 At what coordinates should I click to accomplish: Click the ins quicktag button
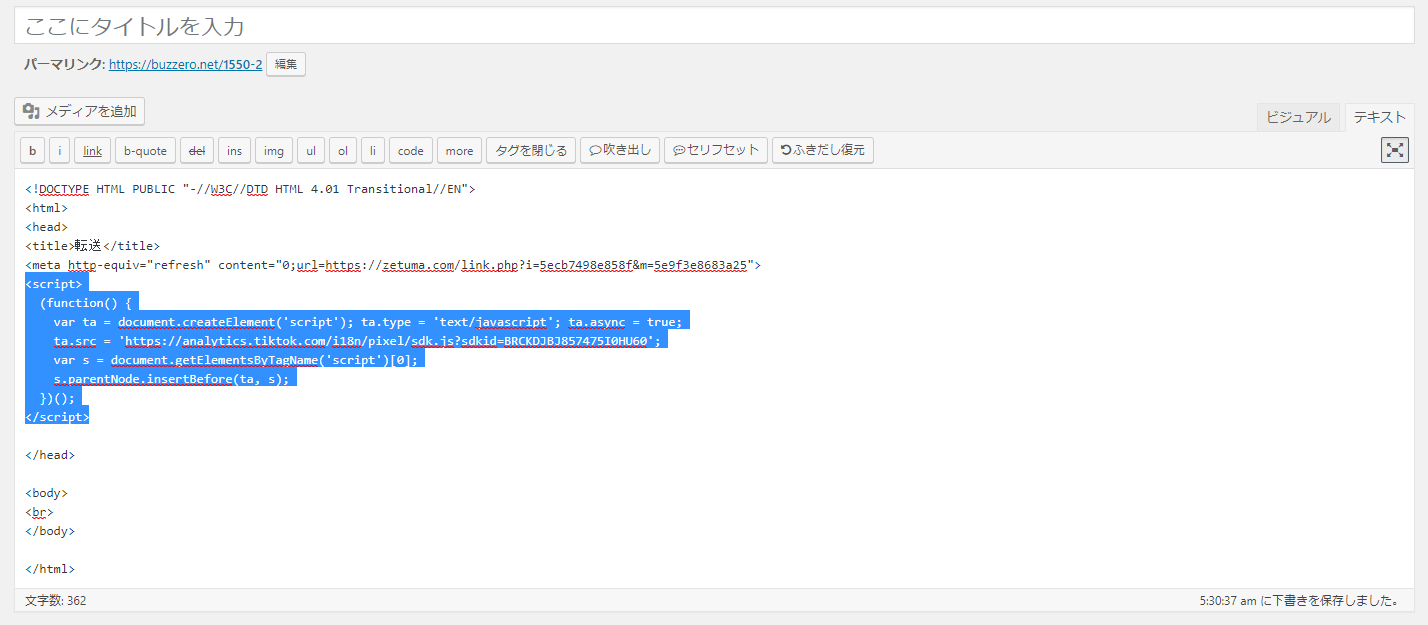tap(234, 151)
